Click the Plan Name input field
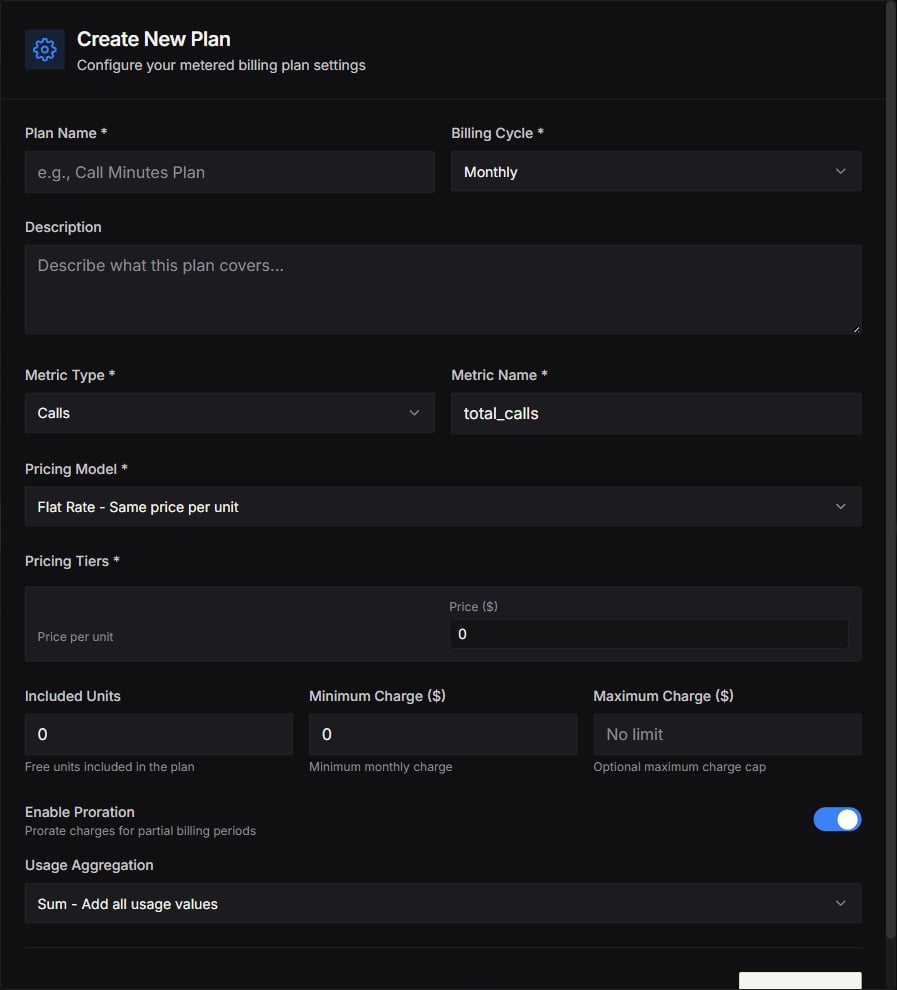This screenshot has width=897, height=990. tap(230, 172)
